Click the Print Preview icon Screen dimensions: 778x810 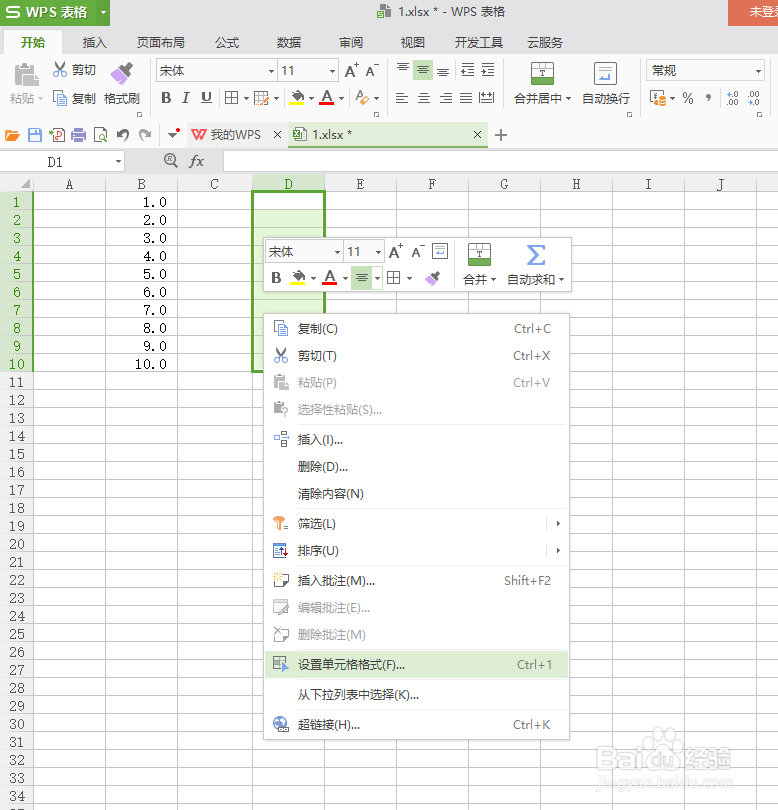point(100,135)
